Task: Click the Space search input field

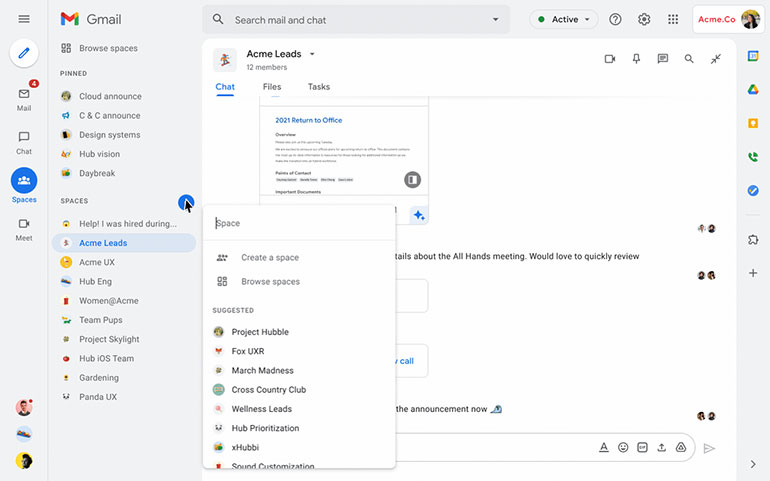Action: point(299,223)
